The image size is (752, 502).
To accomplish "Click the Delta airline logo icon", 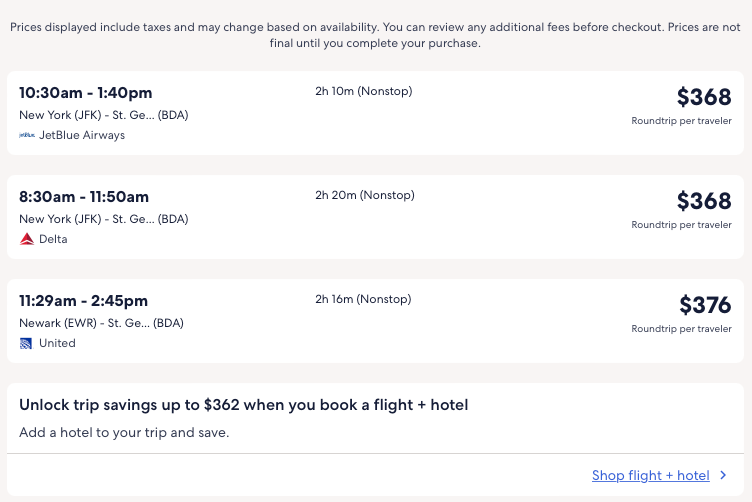I will click(x=27, y=239).
